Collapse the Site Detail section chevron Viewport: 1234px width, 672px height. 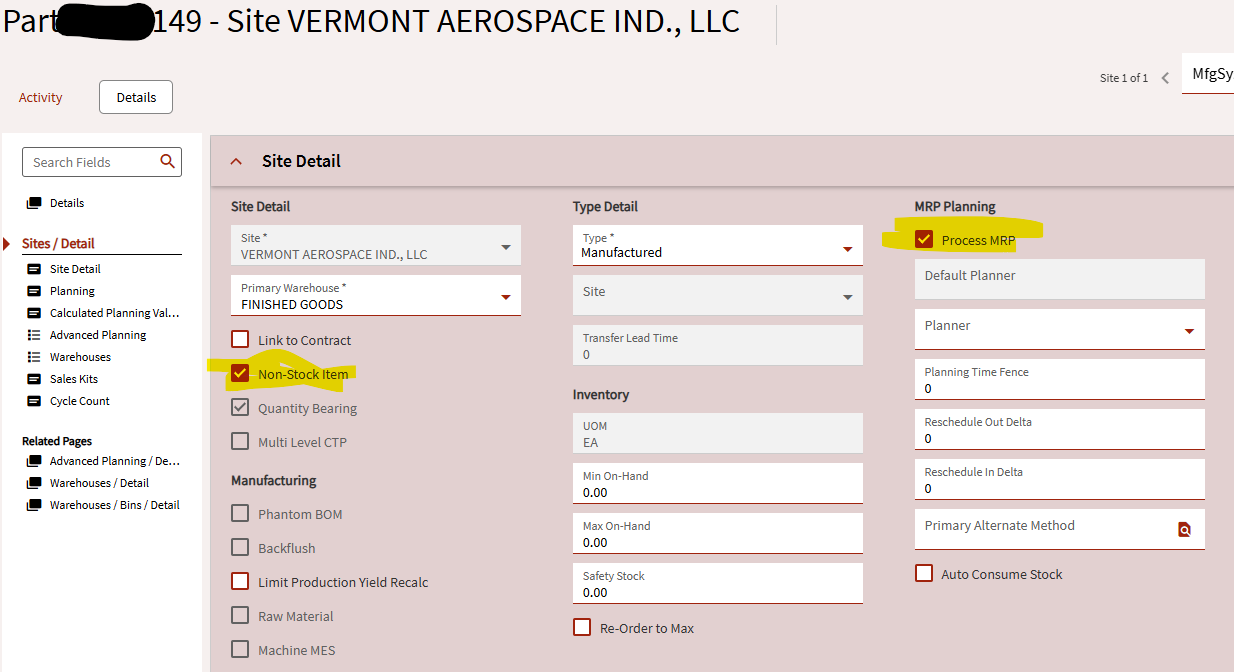[237, 161]
